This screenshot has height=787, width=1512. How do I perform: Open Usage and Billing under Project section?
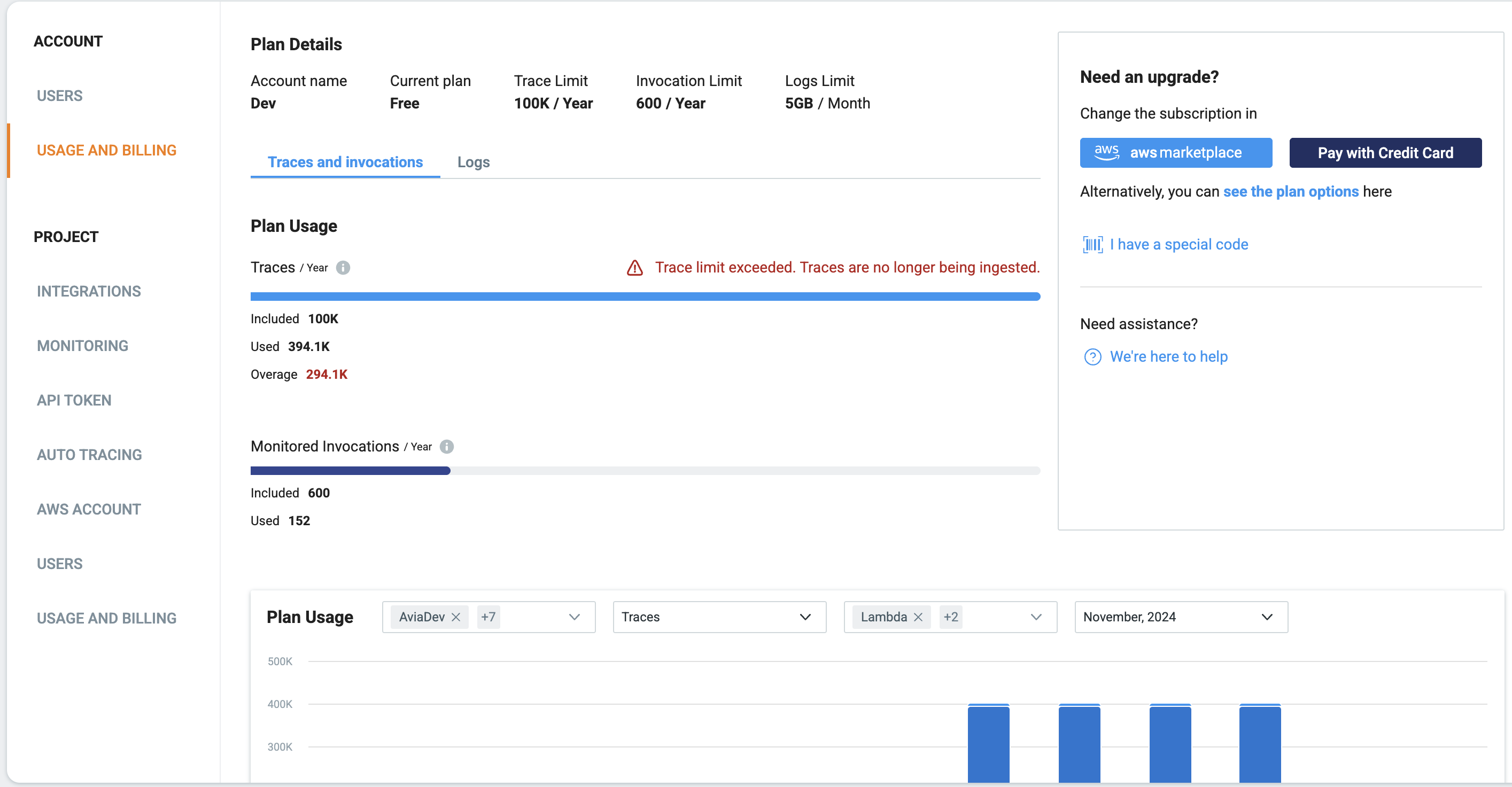(x=106, y=619)
